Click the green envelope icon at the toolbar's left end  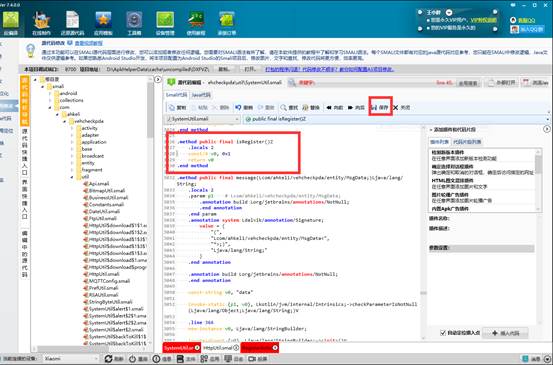(11, 20)
